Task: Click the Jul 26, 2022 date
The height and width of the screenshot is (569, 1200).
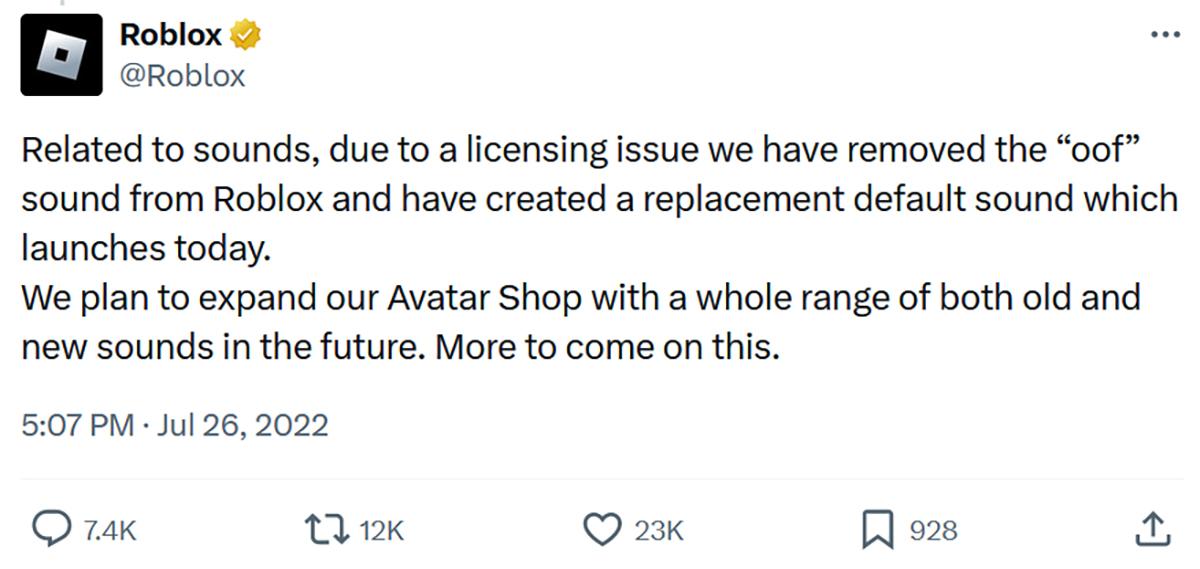Action: tap(243, 425)
